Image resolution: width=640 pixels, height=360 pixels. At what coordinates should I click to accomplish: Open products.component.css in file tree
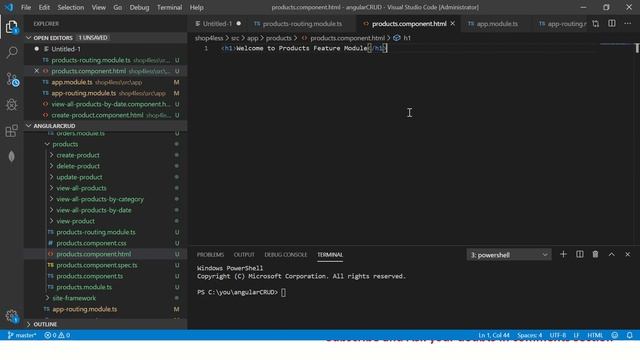click(91, 243)
